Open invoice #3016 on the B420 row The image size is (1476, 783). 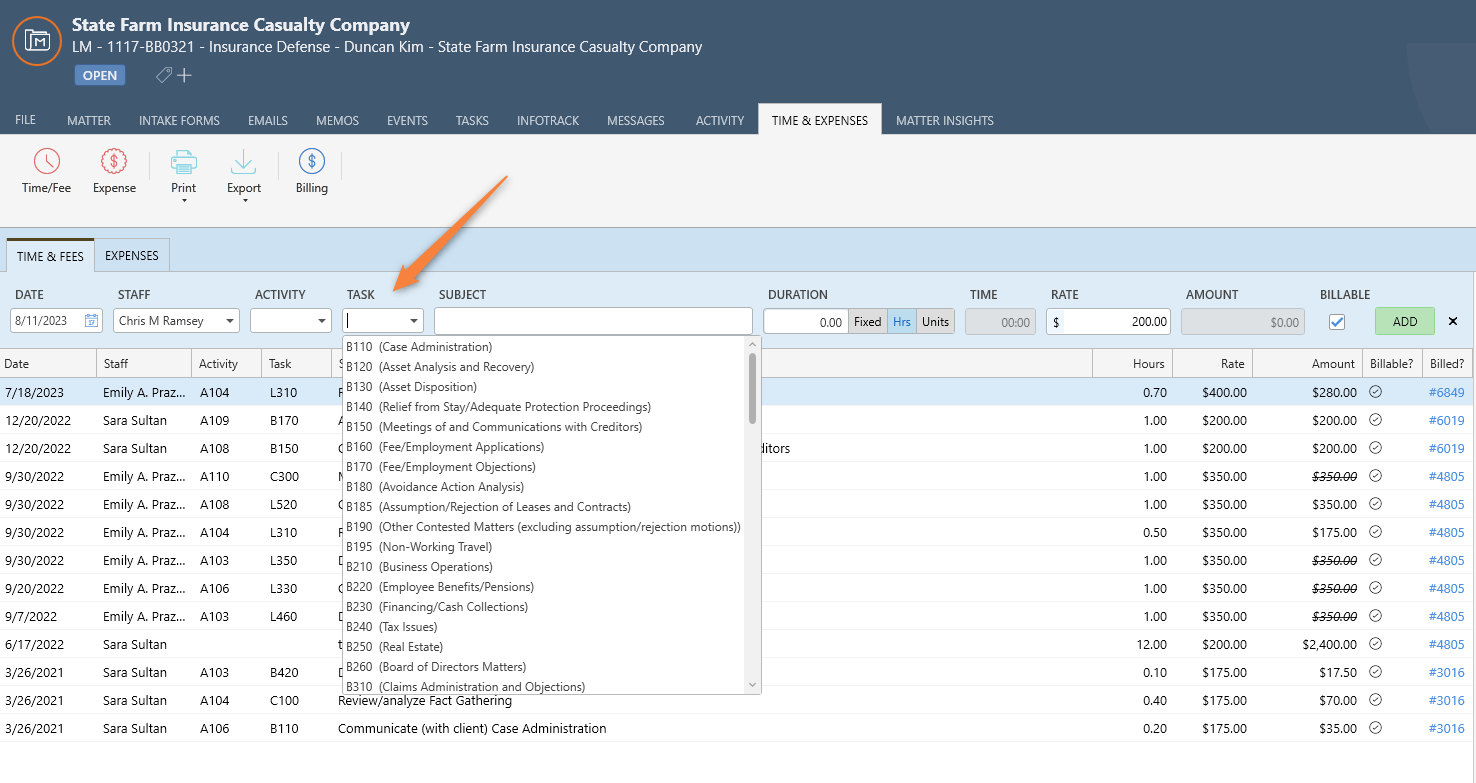point(1446,672)
